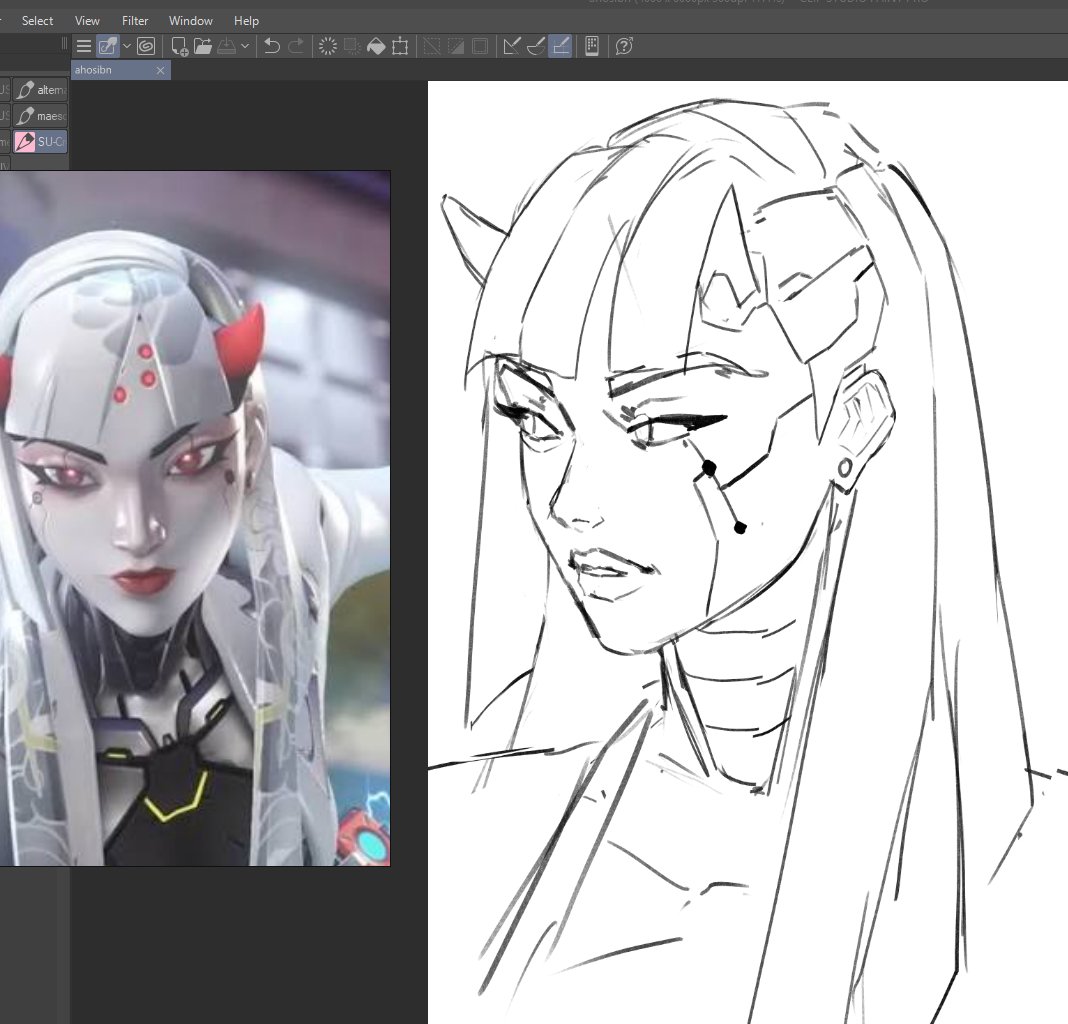Click on the sketch canvas drawing

pos(747,553)
